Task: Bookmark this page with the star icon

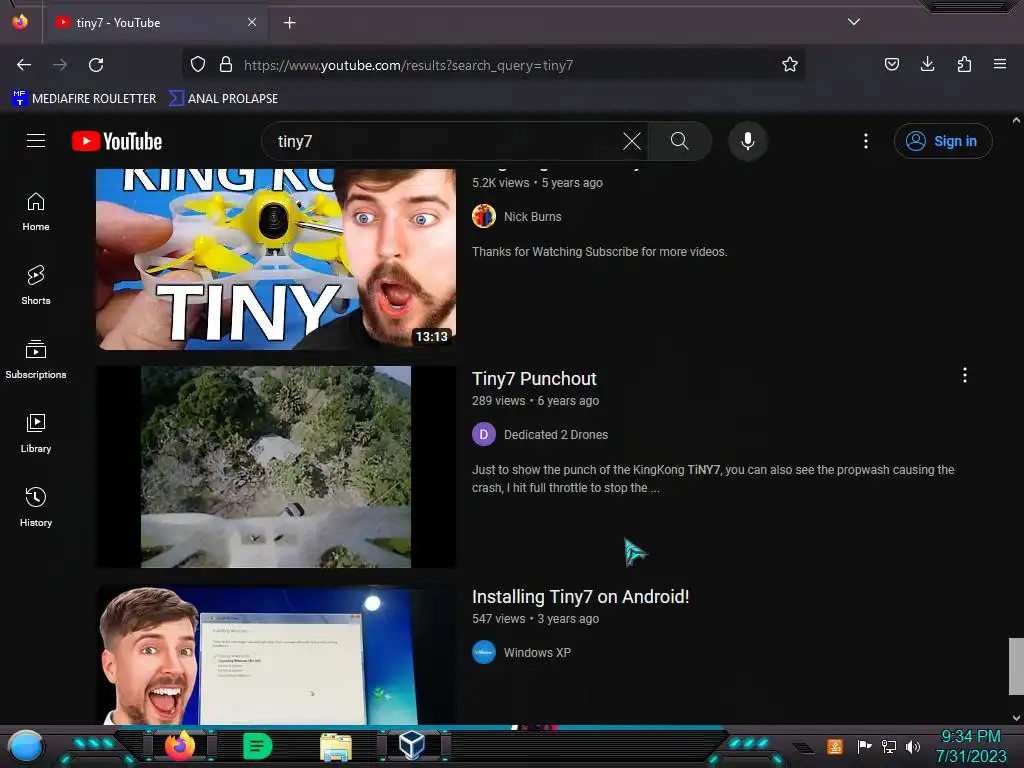Action: 790,65
